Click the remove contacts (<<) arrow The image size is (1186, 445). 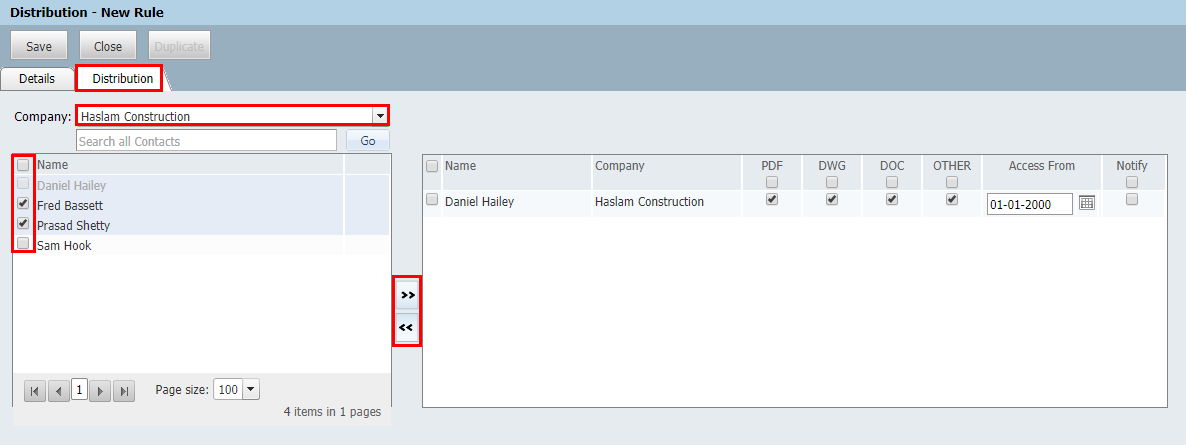(407, 328)
